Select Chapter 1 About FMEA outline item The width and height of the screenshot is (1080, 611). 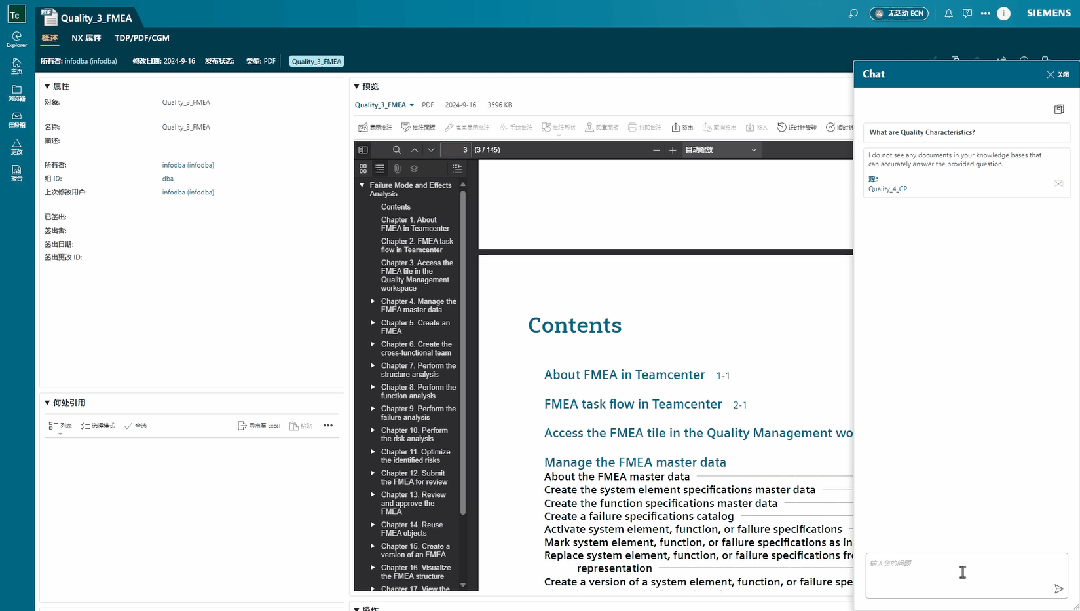(415, 224)
